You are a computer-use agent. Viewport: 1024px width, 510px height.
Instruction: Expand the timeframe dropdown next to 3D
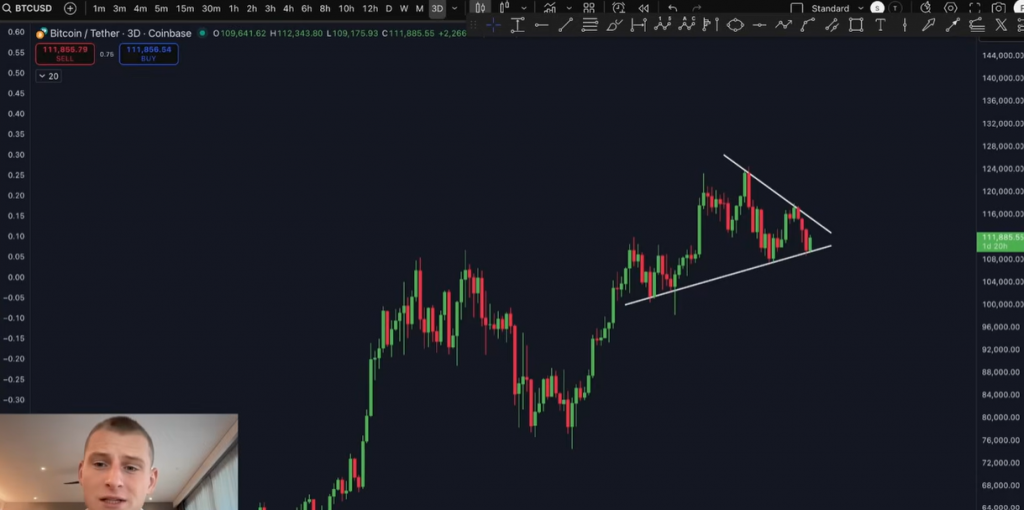pyautogui.click(x=455, y=8)
